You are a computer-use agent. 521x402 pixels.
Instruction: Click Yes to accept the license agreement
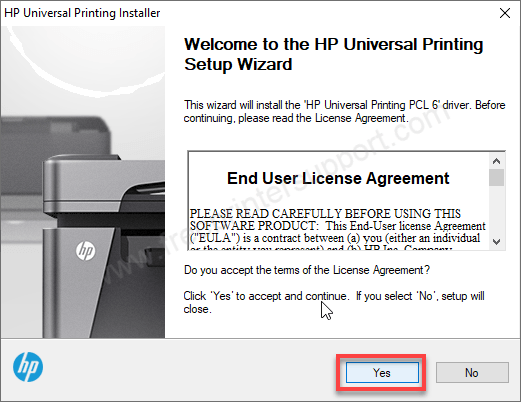click(x=382, y=372)
